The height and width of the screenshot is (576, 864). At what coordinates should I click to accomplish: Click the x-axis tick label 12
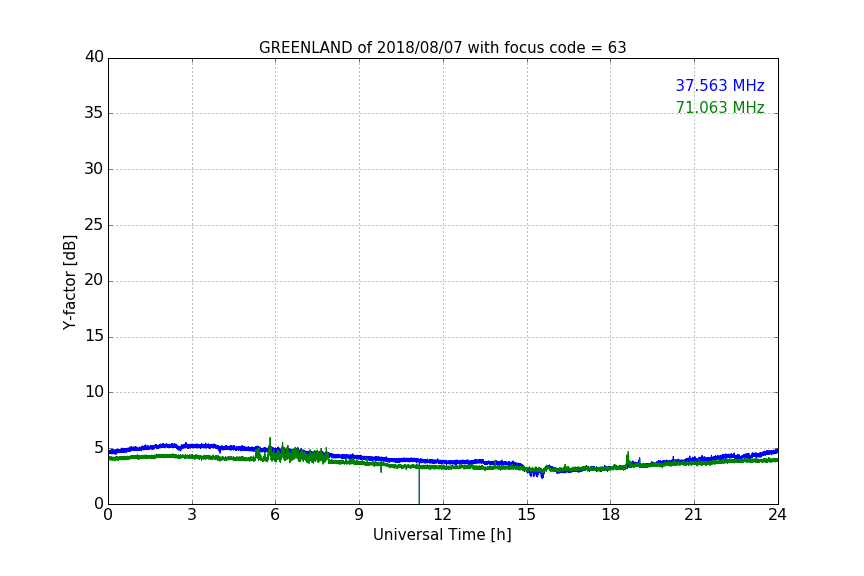[442, 515]
